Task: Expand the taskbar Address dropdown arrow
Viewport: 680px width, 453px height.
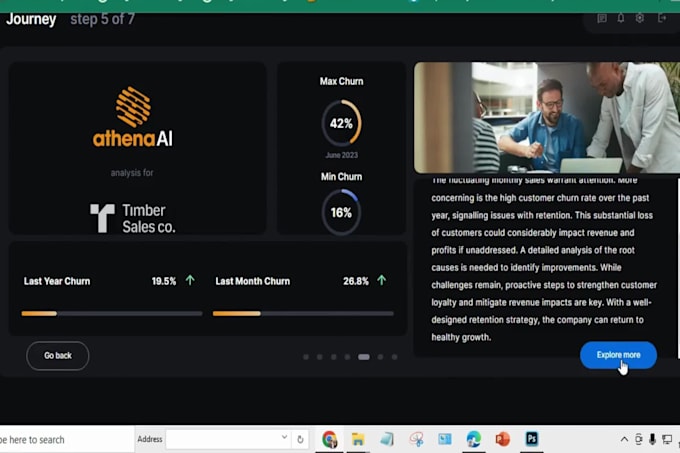Action: (x=284, y=437)
